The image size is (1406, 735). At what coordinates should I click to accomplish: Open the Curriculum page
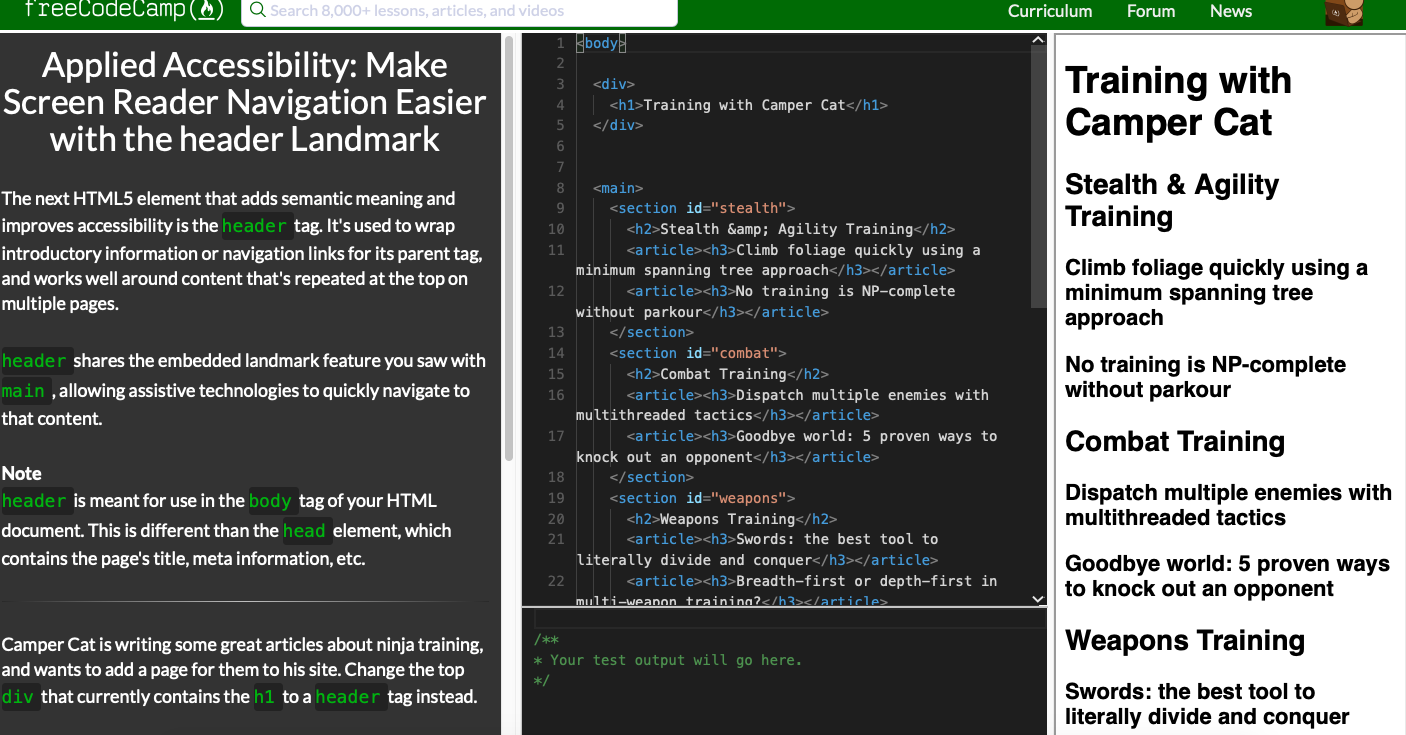pyautogui.click(x=1050, y=11)
